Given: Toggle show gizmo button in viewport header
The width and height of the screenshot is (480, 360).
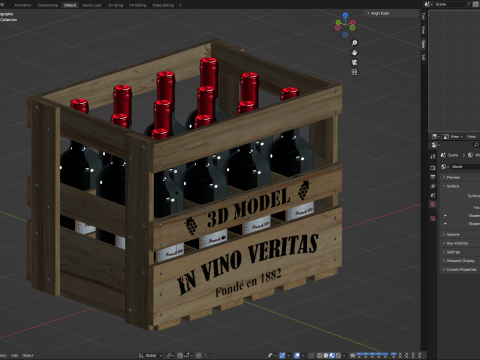Looking at the screenshot, I should point(282,355).
